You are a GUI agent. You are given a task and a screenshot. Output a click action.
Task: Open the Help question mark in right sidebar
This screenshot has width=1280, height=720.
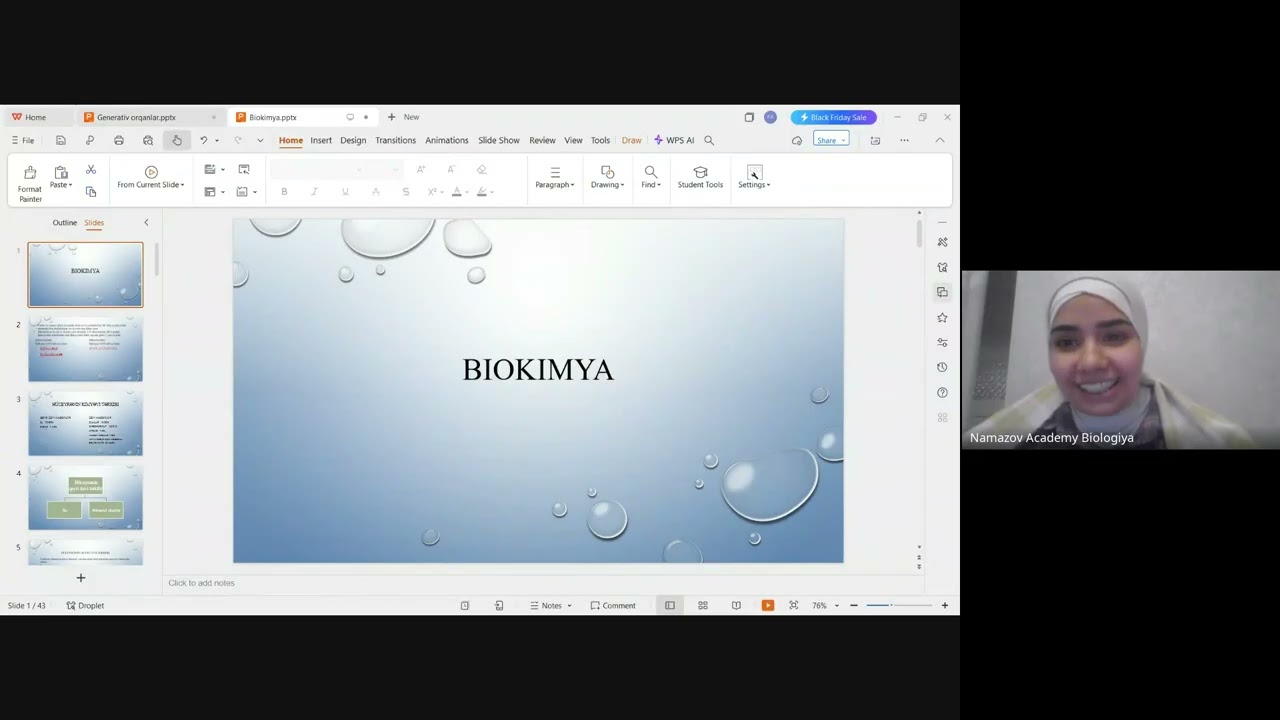(942, 392)
